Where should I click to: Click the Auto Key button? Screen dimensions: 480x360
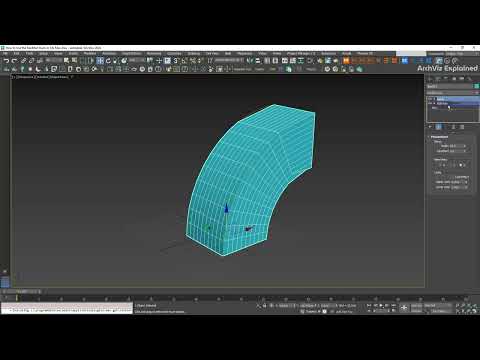point(417,305)
